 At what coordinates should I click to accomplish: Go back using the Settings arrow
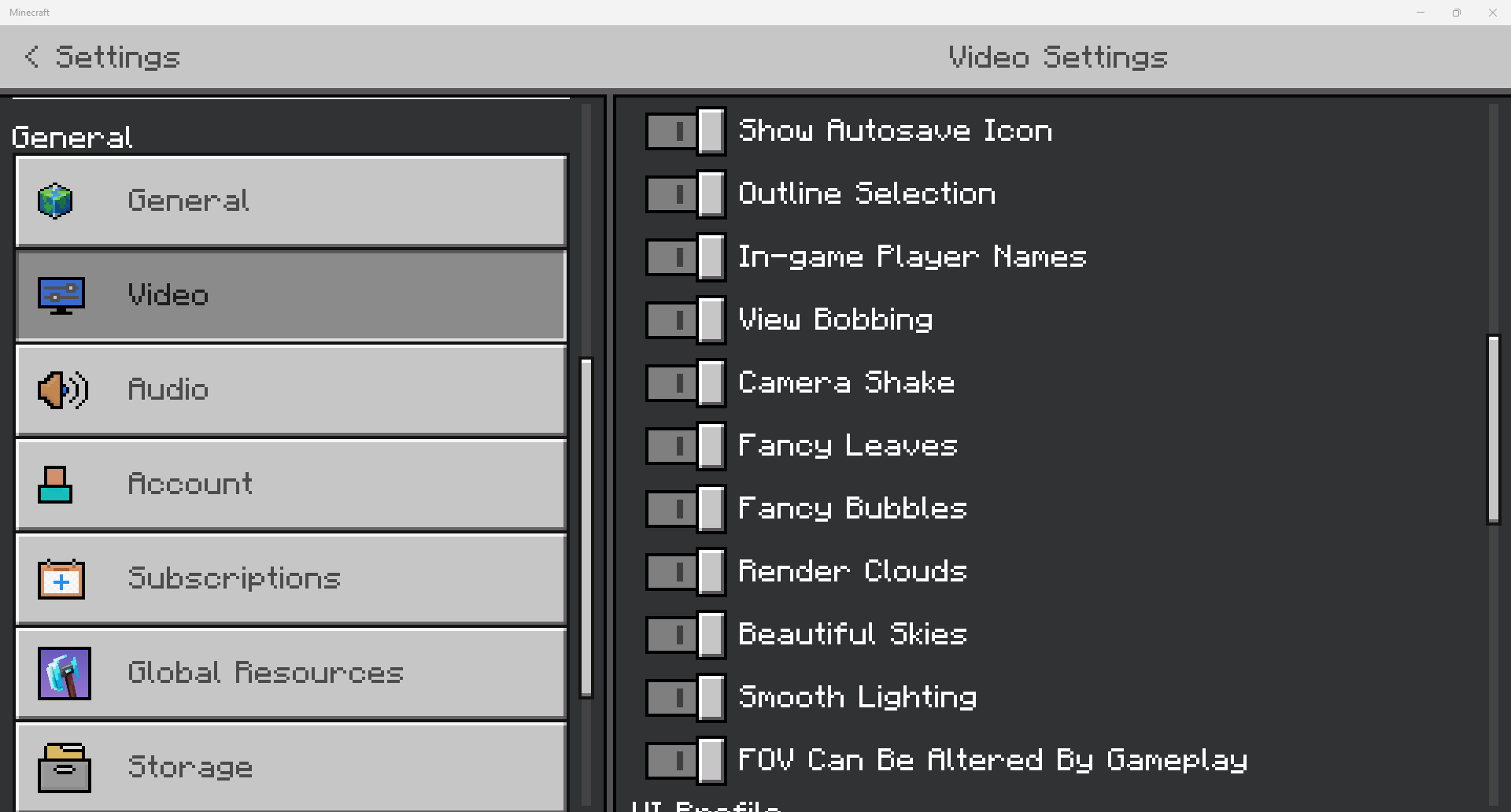[31, 57]
